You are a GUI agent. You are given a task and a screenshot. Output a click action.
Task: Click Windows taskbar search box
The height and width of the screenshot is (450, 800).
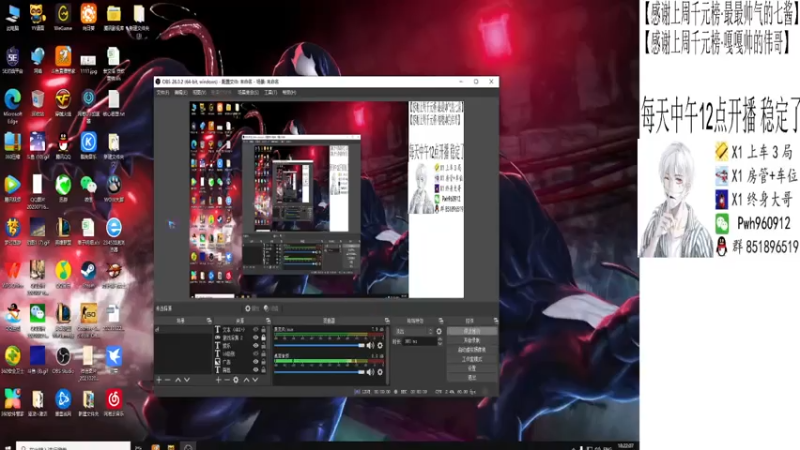click(x=73, y=446)
